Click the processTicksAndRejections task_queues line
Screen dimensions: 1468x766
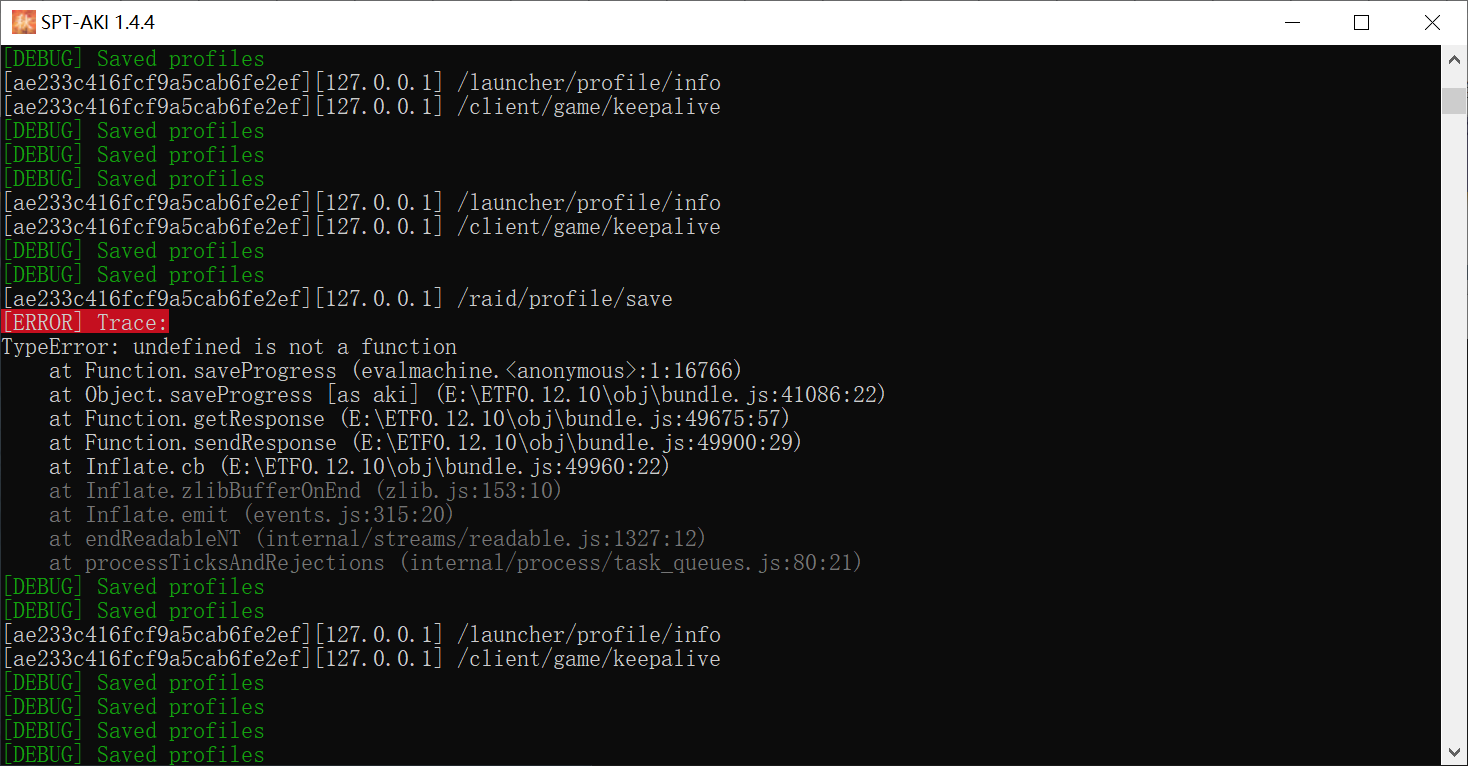pyautogui.click(x=455, y=563)
